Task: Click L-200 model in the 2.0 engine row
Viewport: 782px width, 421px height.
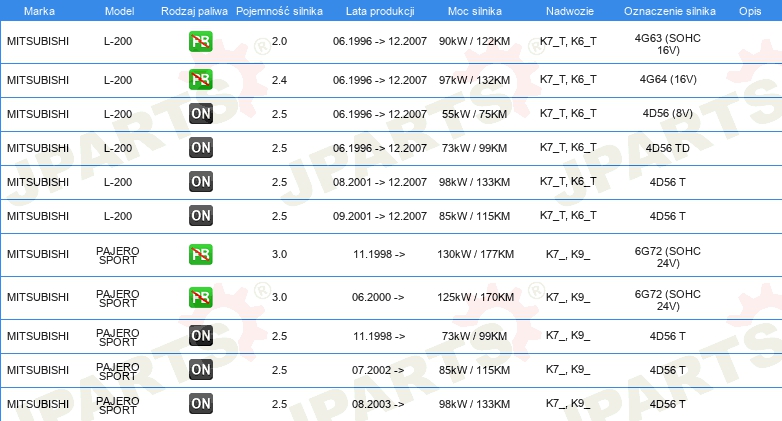Action: pos(118,41)
